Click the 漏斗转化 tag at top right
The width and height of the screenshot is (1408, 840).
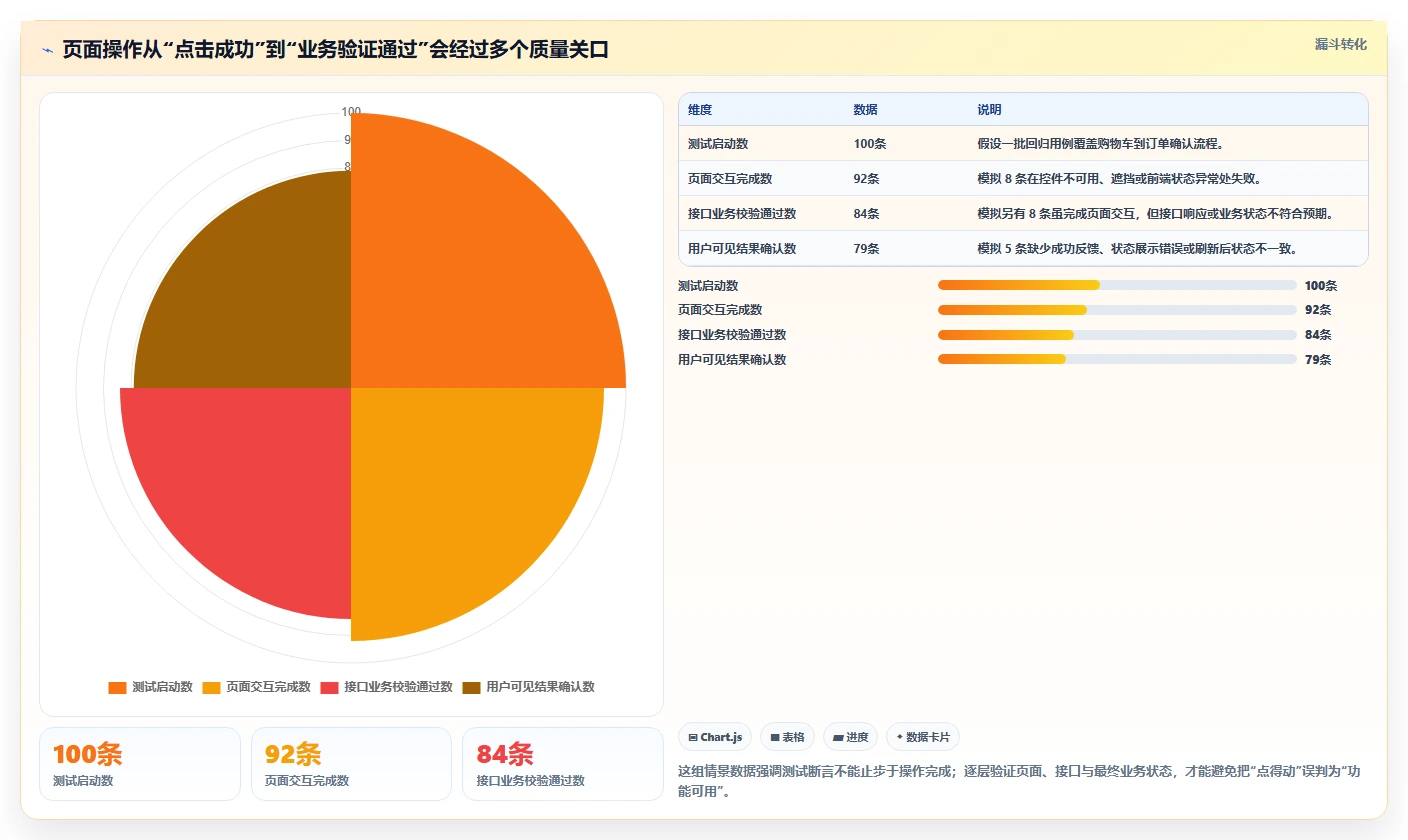(1340, 45)
